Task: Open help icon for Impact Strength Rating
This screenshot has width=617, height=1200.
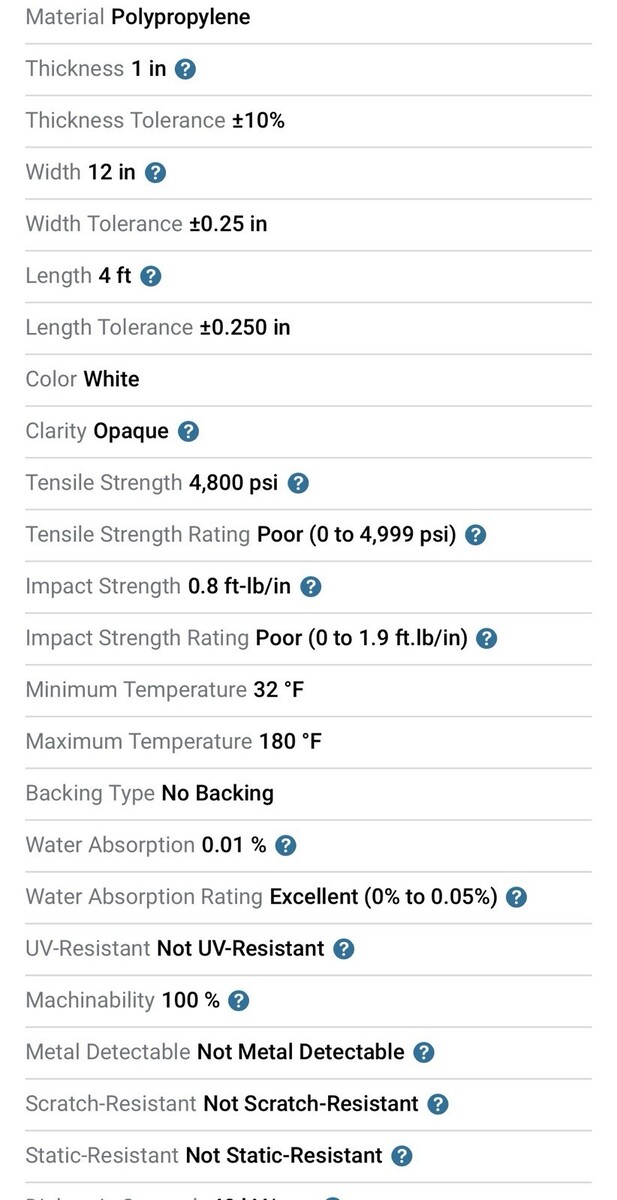Action: [487, 638]
